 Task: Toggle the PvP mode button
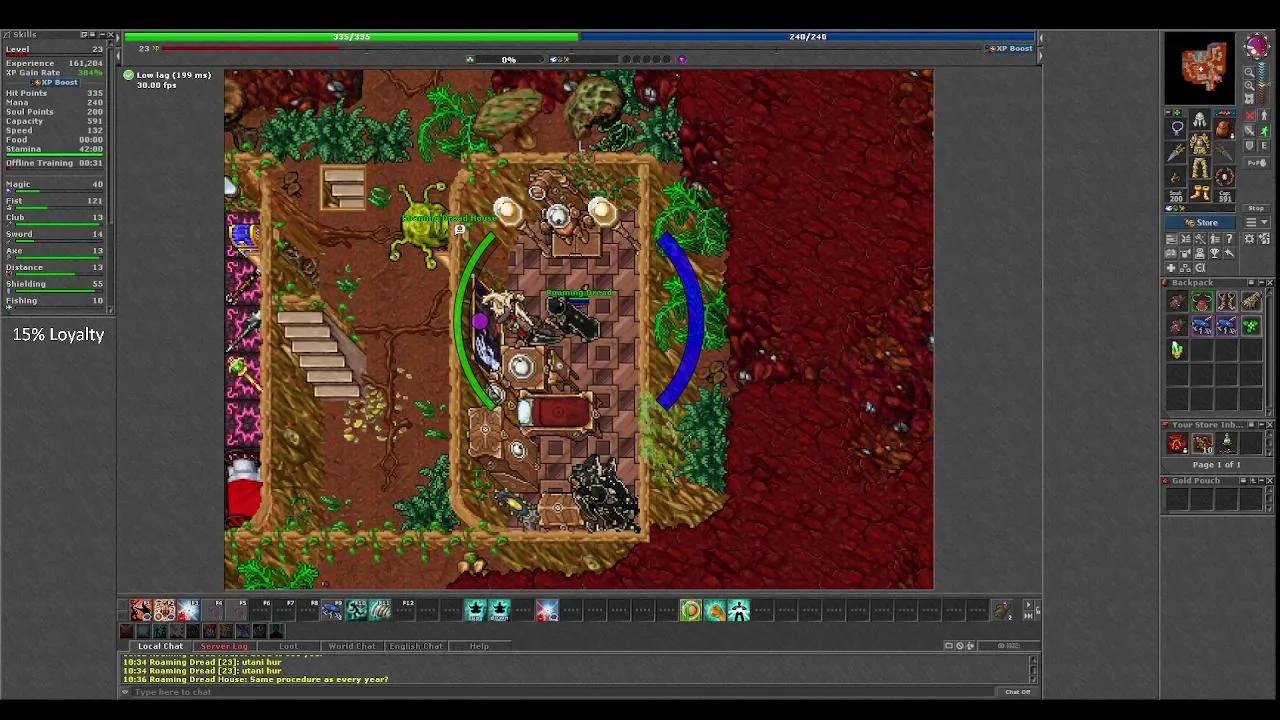click(1257, 162)
